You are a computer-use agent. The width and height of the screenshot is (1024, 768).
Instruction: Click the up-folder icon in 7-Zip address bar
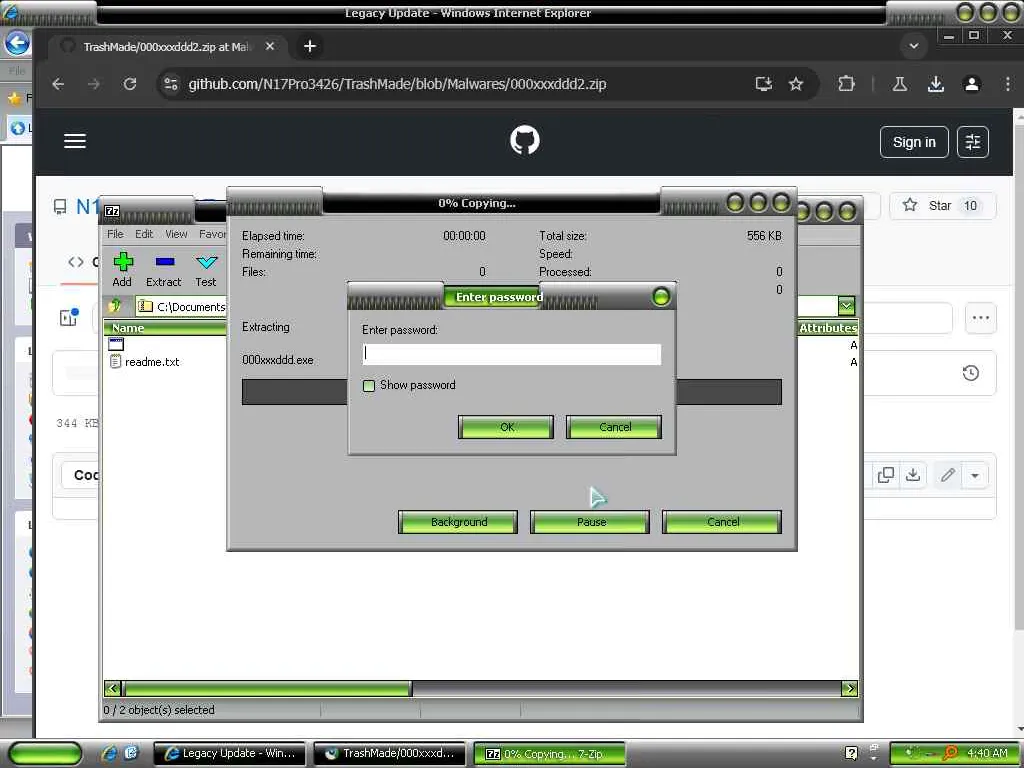(x=115, y=306)
